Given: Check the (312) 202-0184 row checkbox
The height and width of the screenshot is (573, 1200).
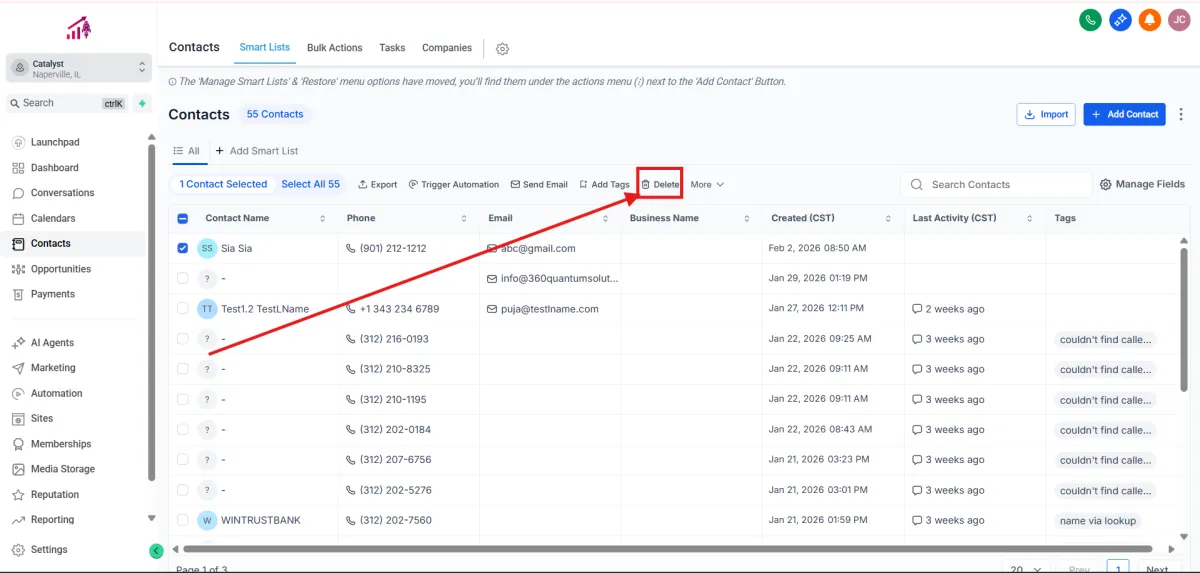Looking at the screenshot, I should tap(183, 429).
